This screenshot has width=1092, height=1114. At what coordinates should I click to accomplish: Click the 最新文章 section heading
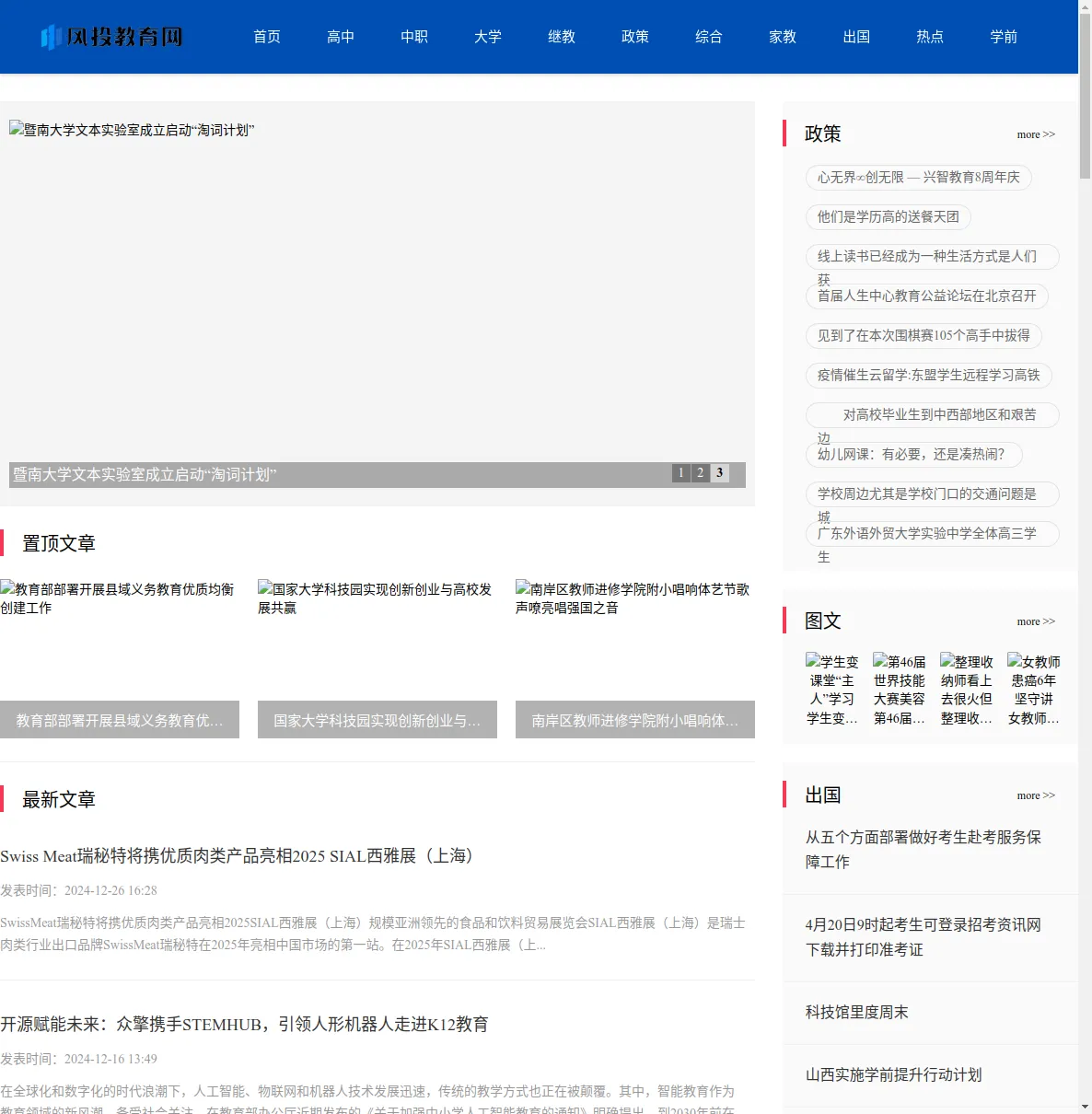point(59,800)
